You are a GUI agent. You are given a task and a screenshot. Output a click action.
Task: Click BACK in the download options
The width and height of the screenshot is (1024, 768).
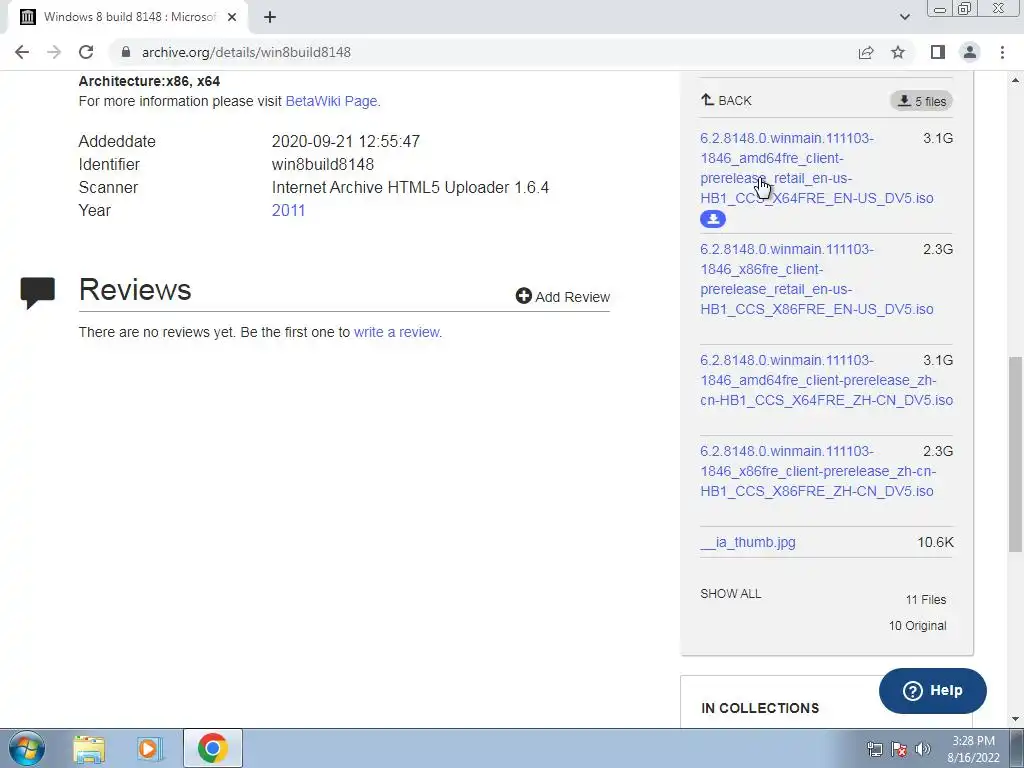(x=726, y=101)
